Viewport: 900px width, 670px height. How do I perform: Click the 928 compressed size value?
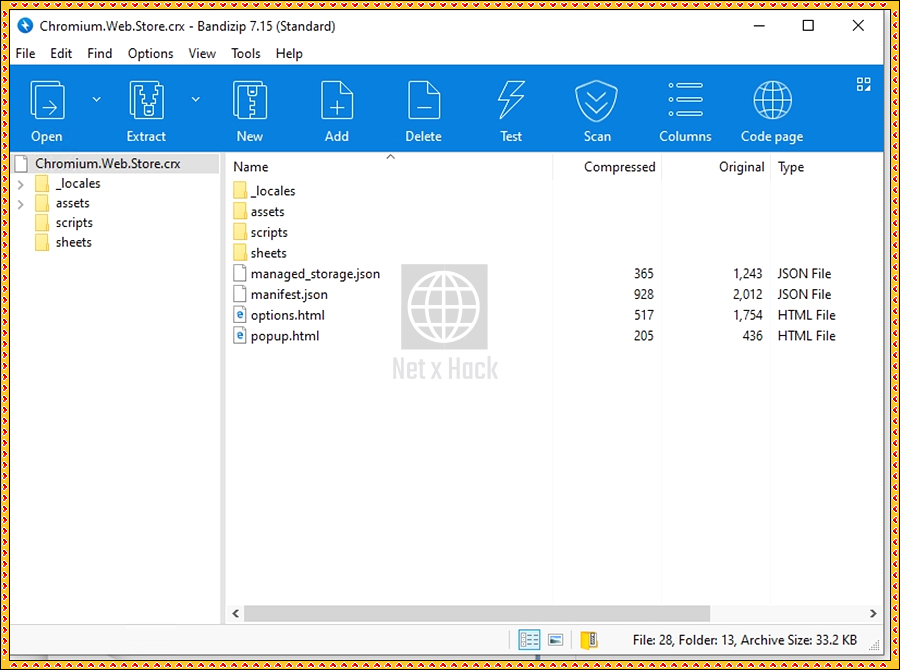pos(643,294)
